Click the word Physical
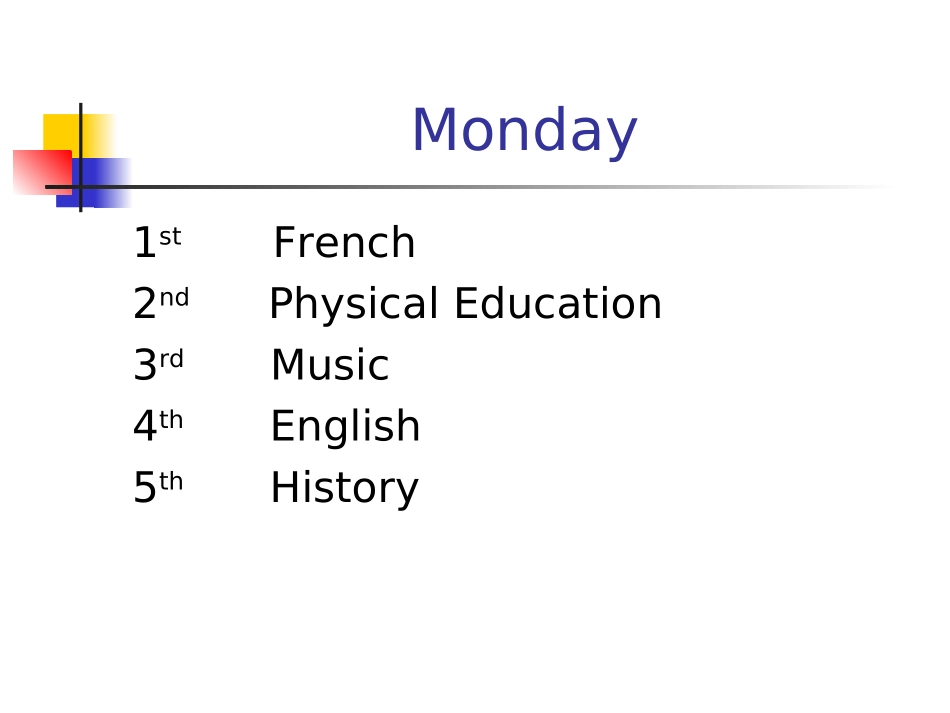 354,305
